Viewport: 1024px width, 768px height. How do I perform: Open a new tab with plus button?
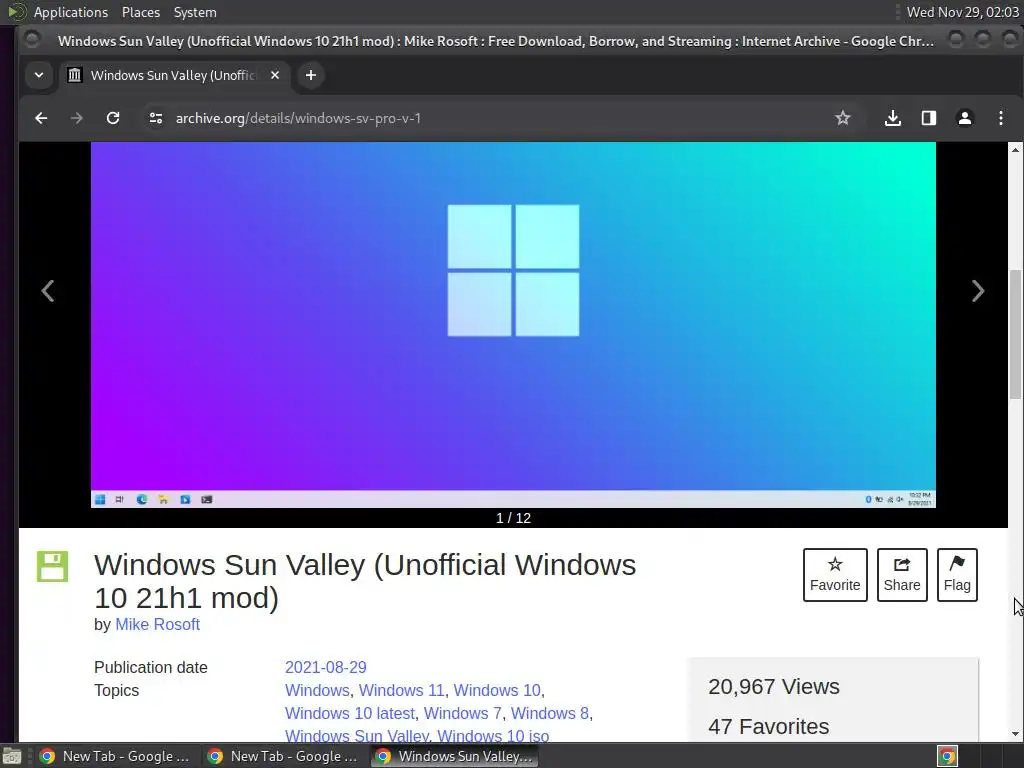pos(311,75)
